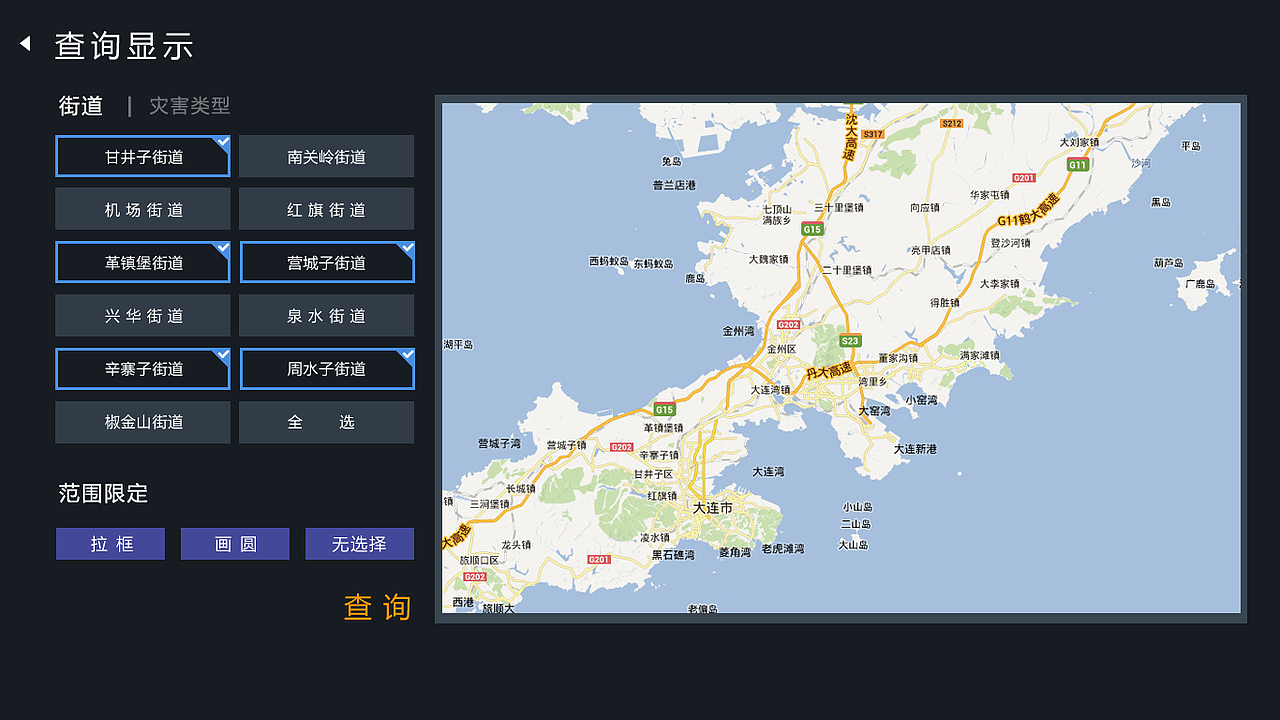Click the G15 highway shield near 七顶山
The width and height of the screenshot is (1280, 720).
[812, 229]
